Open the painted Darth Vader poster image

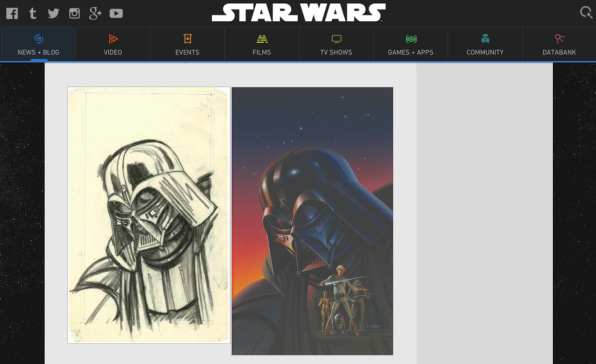(312, 221)
